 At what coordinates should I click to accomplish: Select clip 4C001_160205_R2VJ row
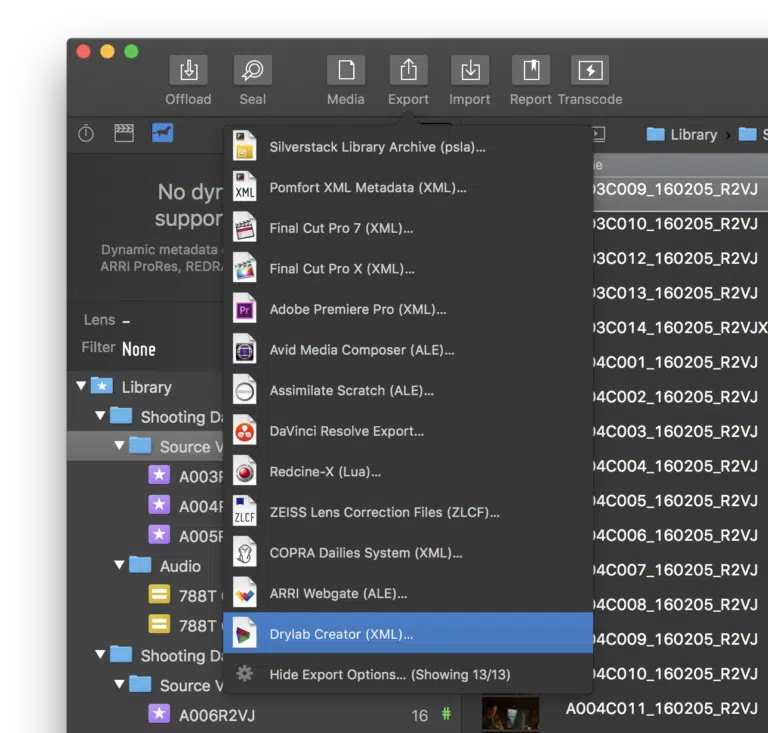coord(680,362)
